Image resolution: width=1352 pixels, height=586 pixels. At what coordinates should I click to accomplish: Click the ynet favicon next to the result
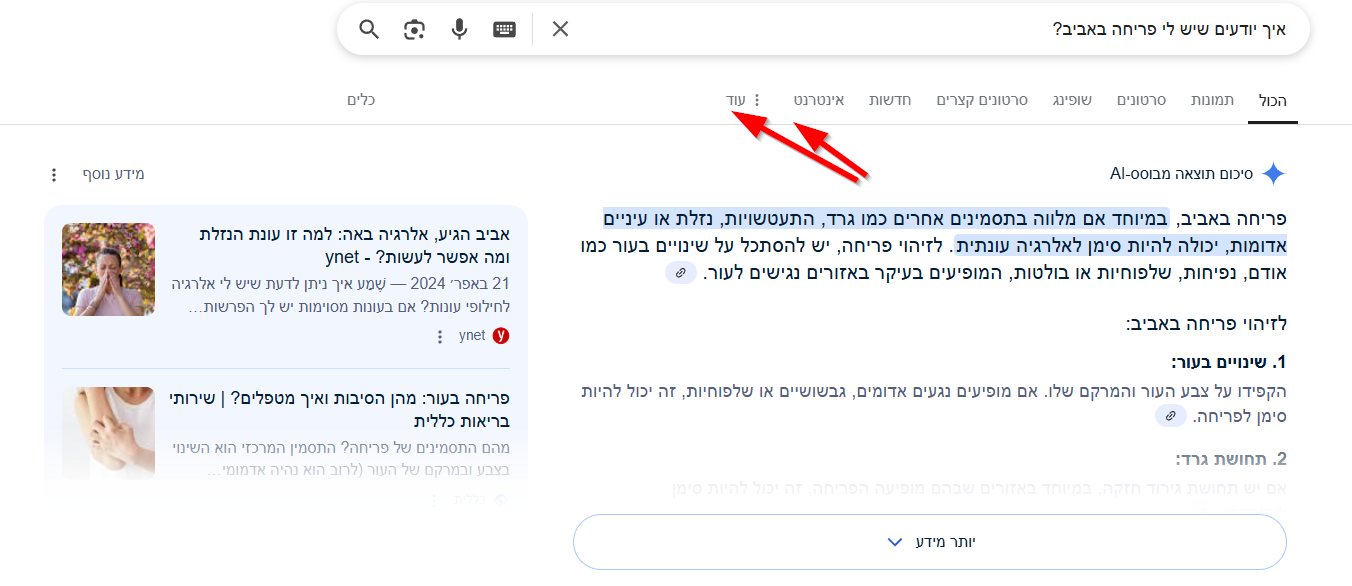pos(500,335)
